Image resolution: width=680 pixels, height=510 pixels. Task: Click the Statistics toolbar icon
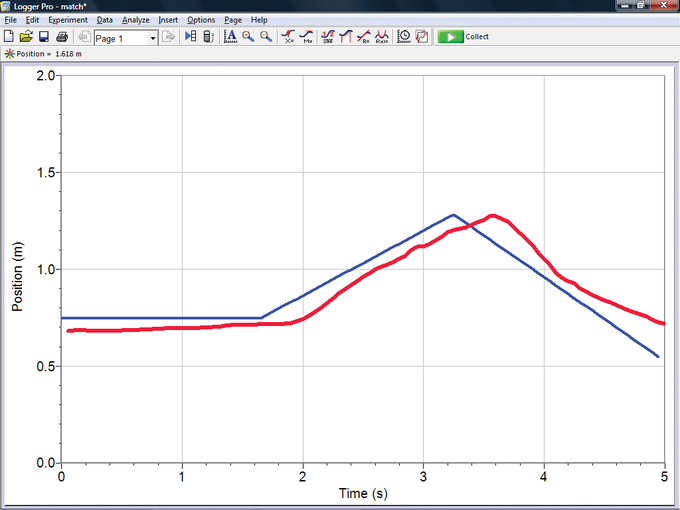point(327,37)
